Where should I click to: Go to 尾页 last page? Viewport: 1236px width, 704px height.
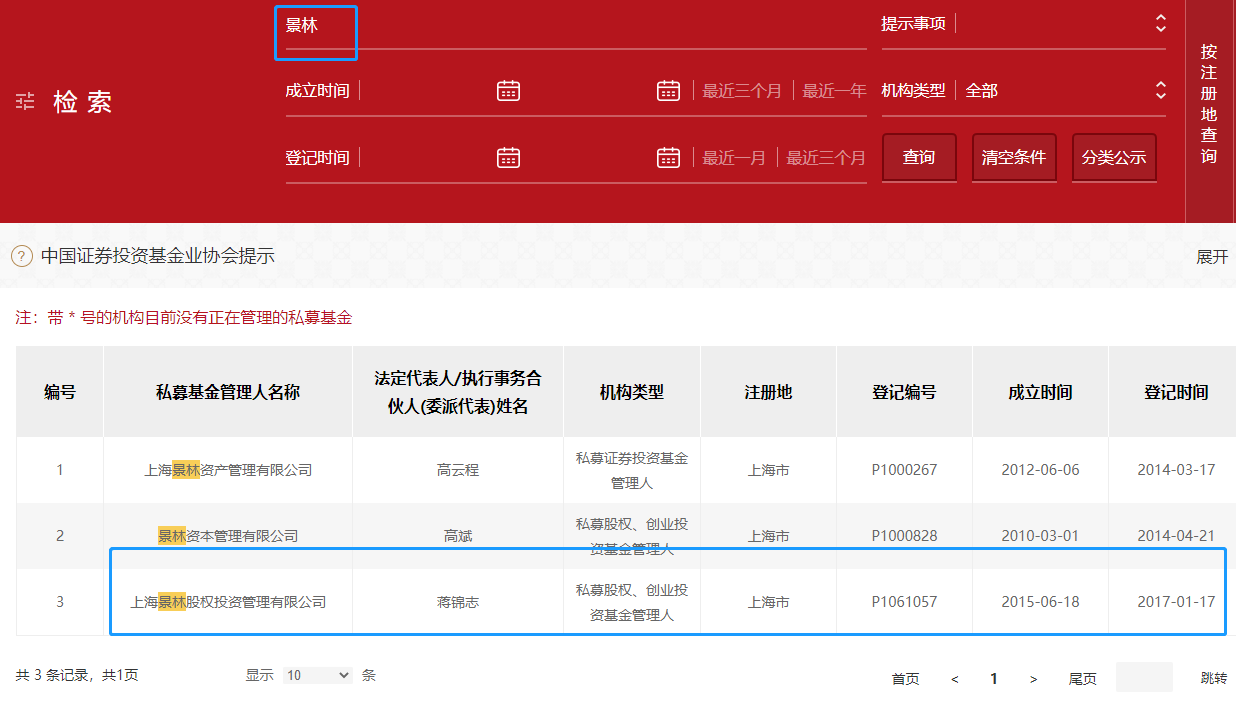click(1082, 679)
